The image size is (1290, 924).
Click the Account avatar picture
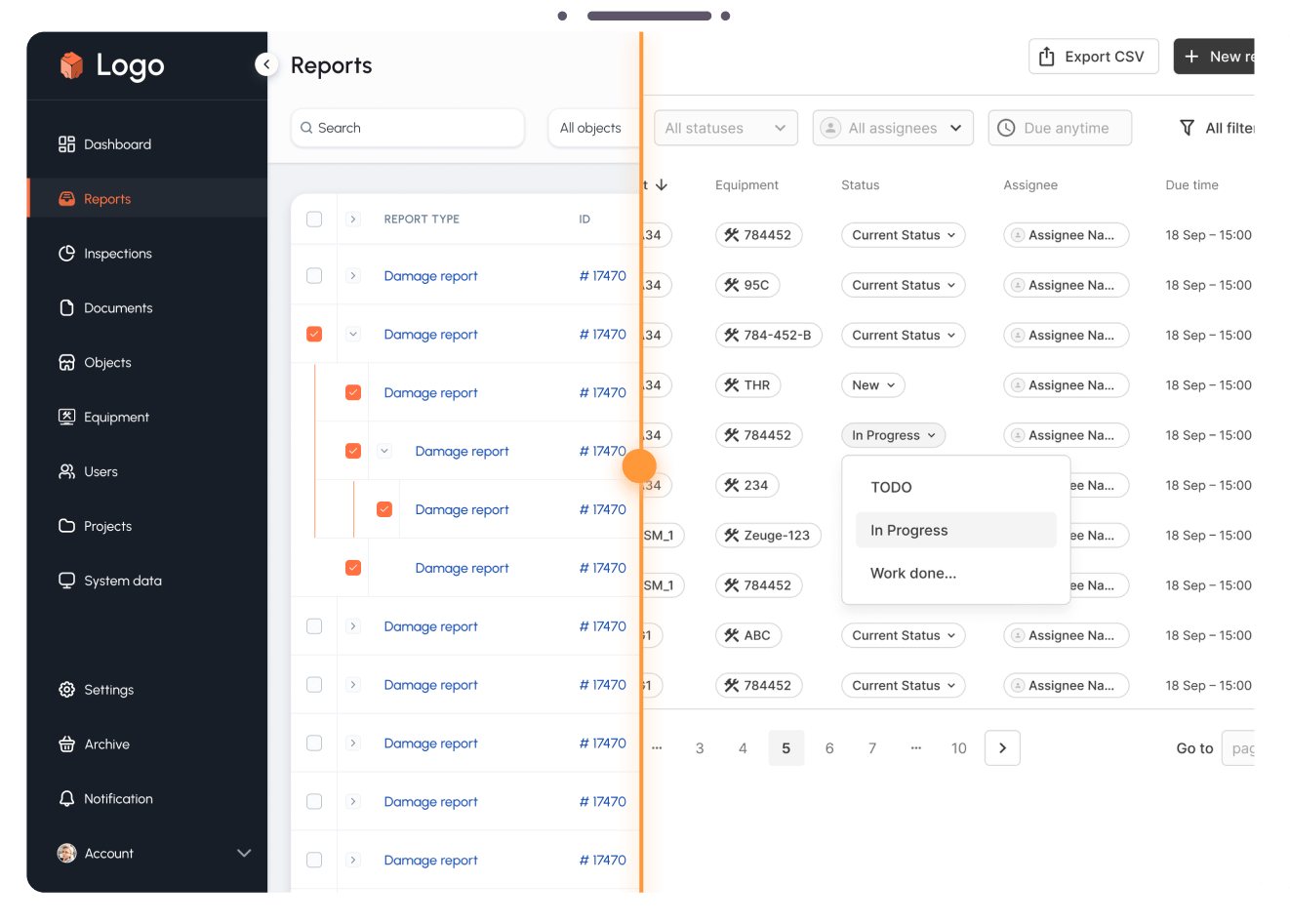point(66,854)
